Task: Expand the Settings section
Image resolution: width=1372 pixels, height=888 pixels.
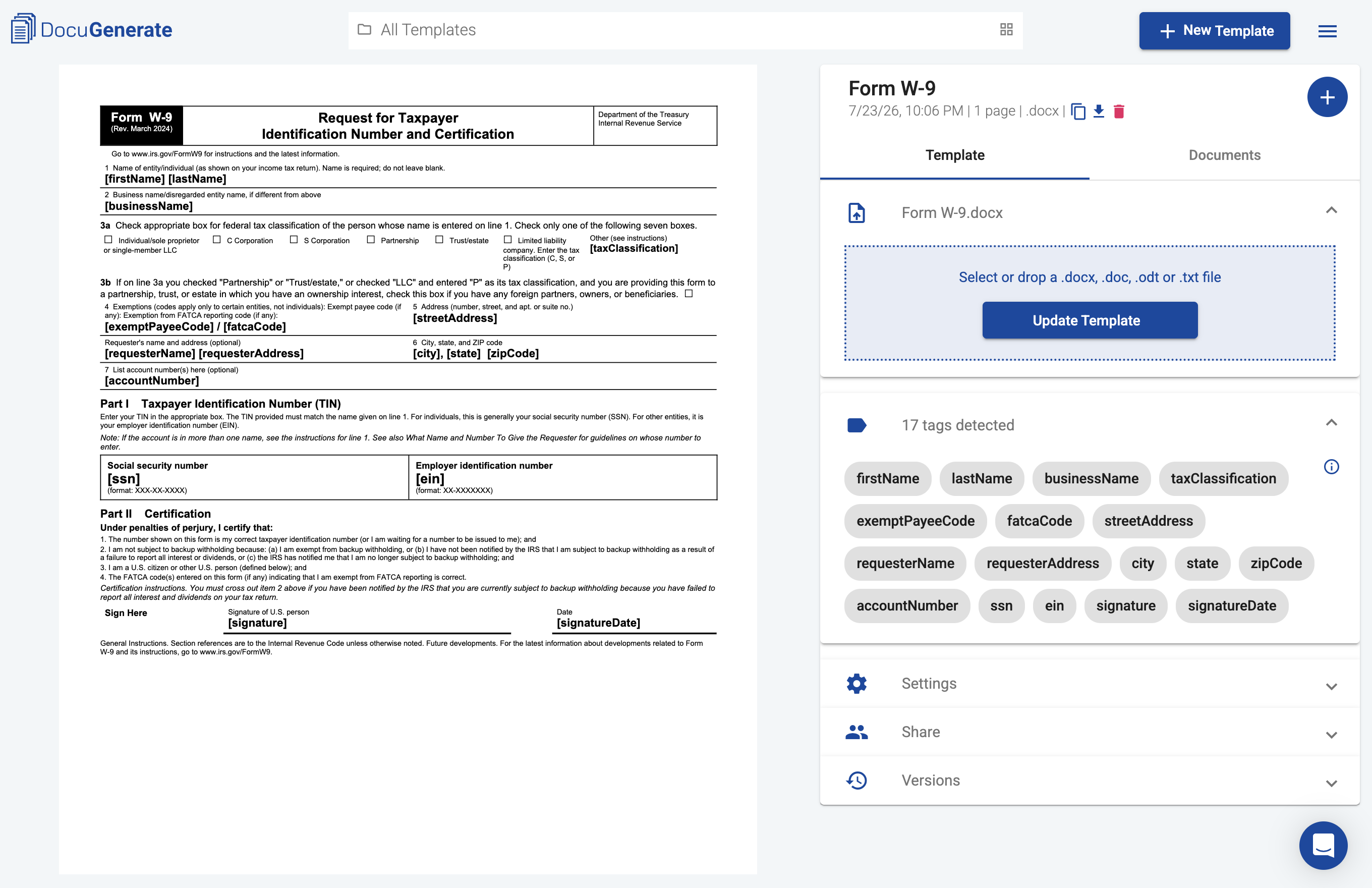Action: tap(1331, 686)
